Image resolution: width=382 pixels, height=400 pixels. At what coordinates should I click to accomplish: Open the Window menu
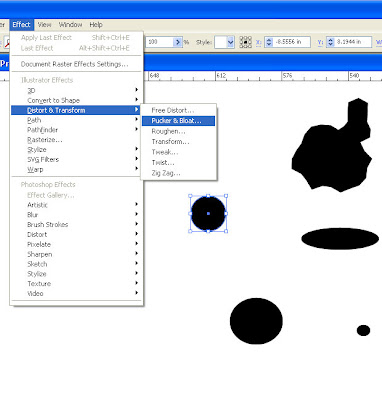tap(70, 25)
